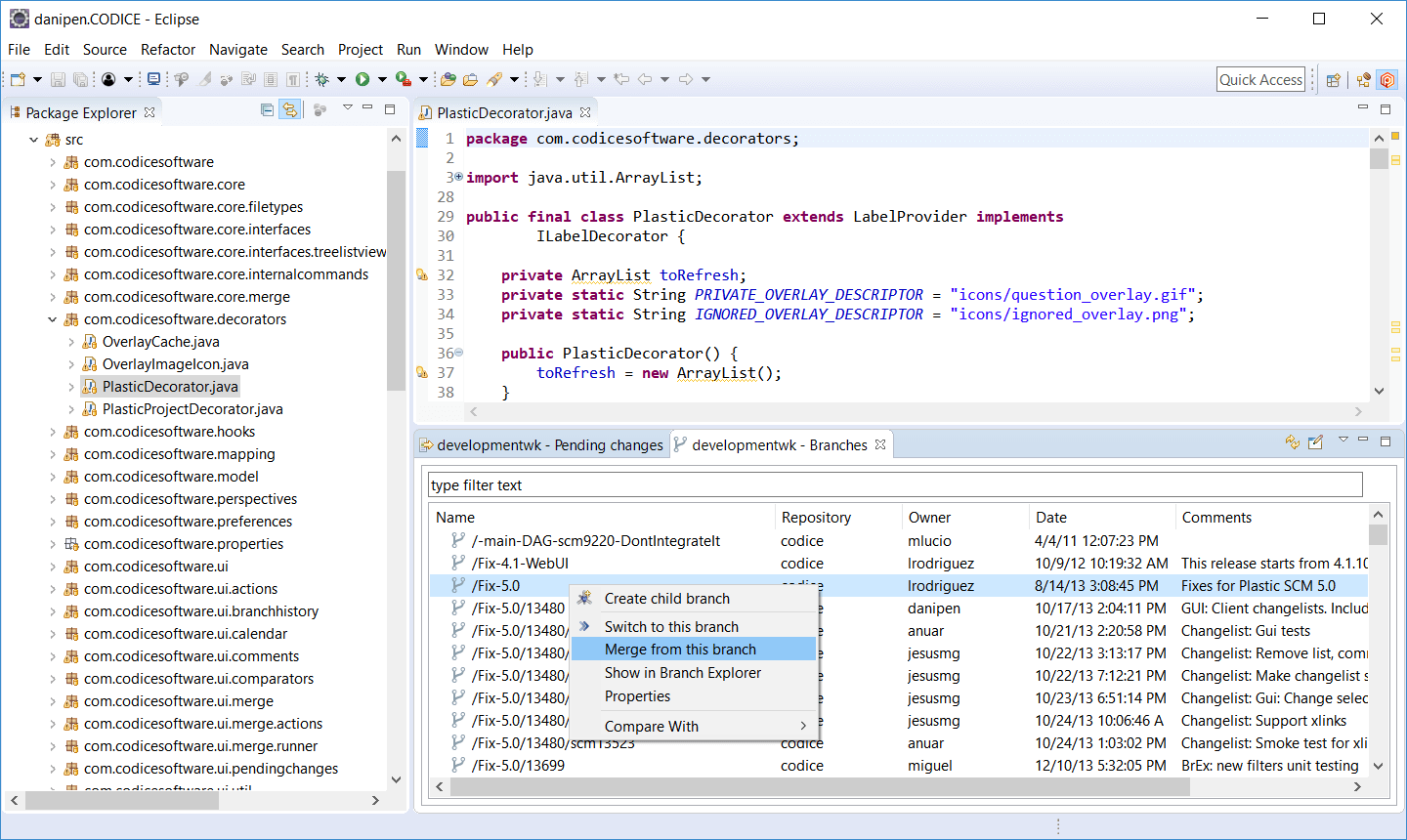
Task: Click the Open Perspective icon next to Quick Access
Action: 1333,80
